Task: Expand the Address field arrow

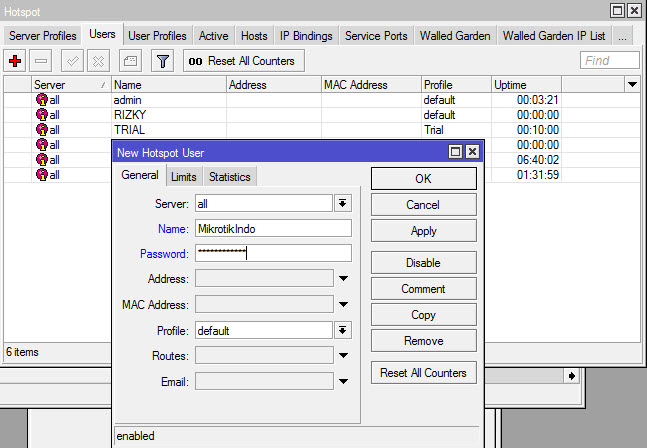Action: [343, 278]
